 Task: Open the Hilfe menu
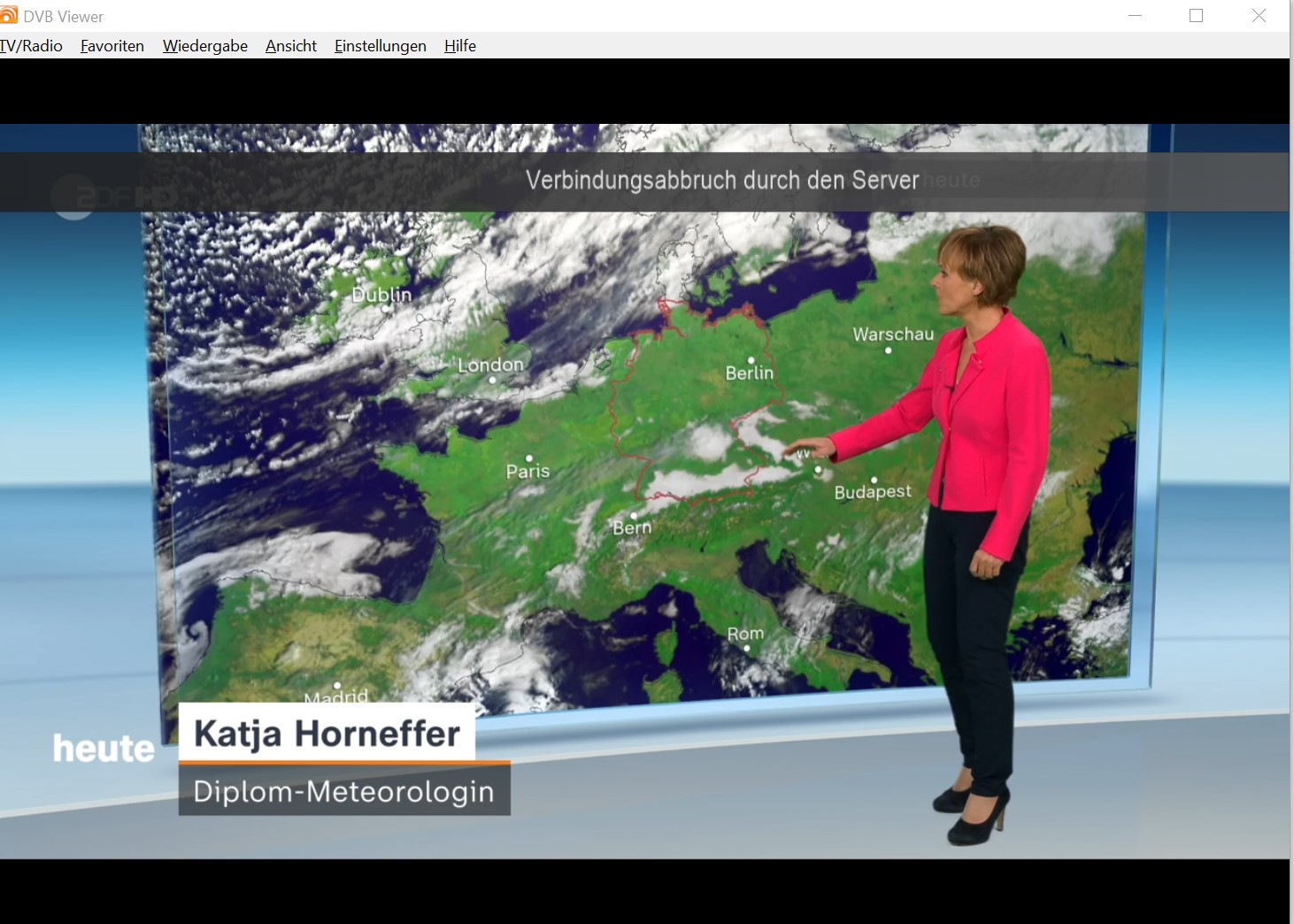click(x=460, y=46)
